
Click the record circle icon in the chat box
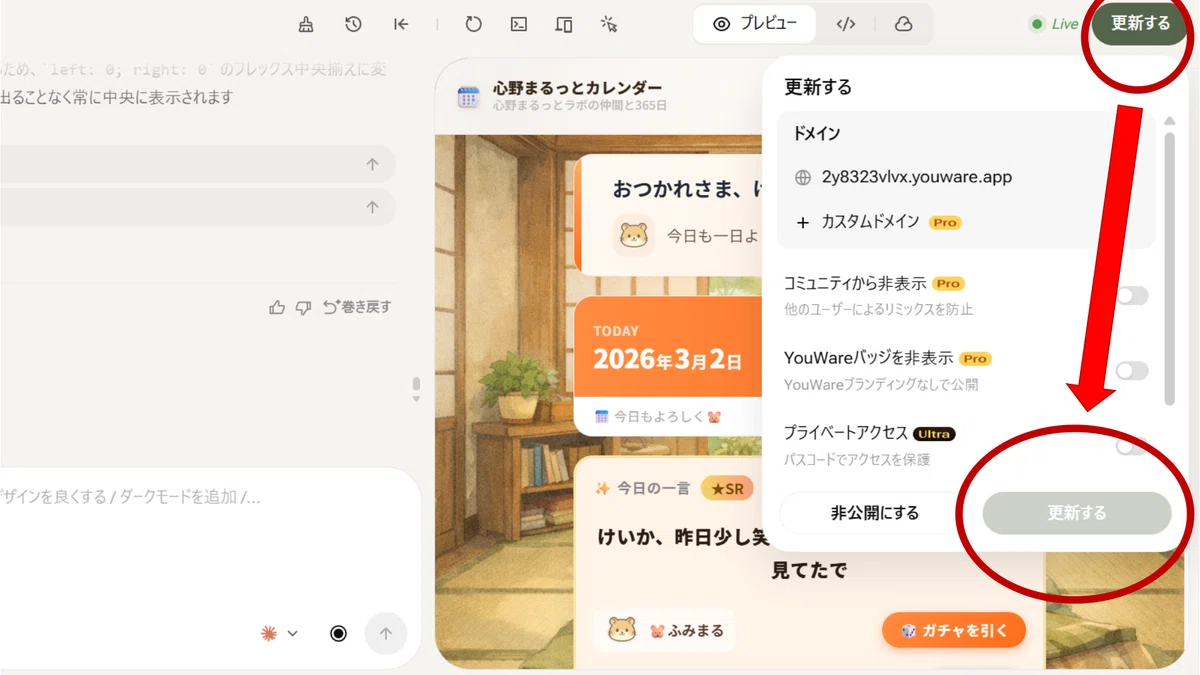(338, 633)
